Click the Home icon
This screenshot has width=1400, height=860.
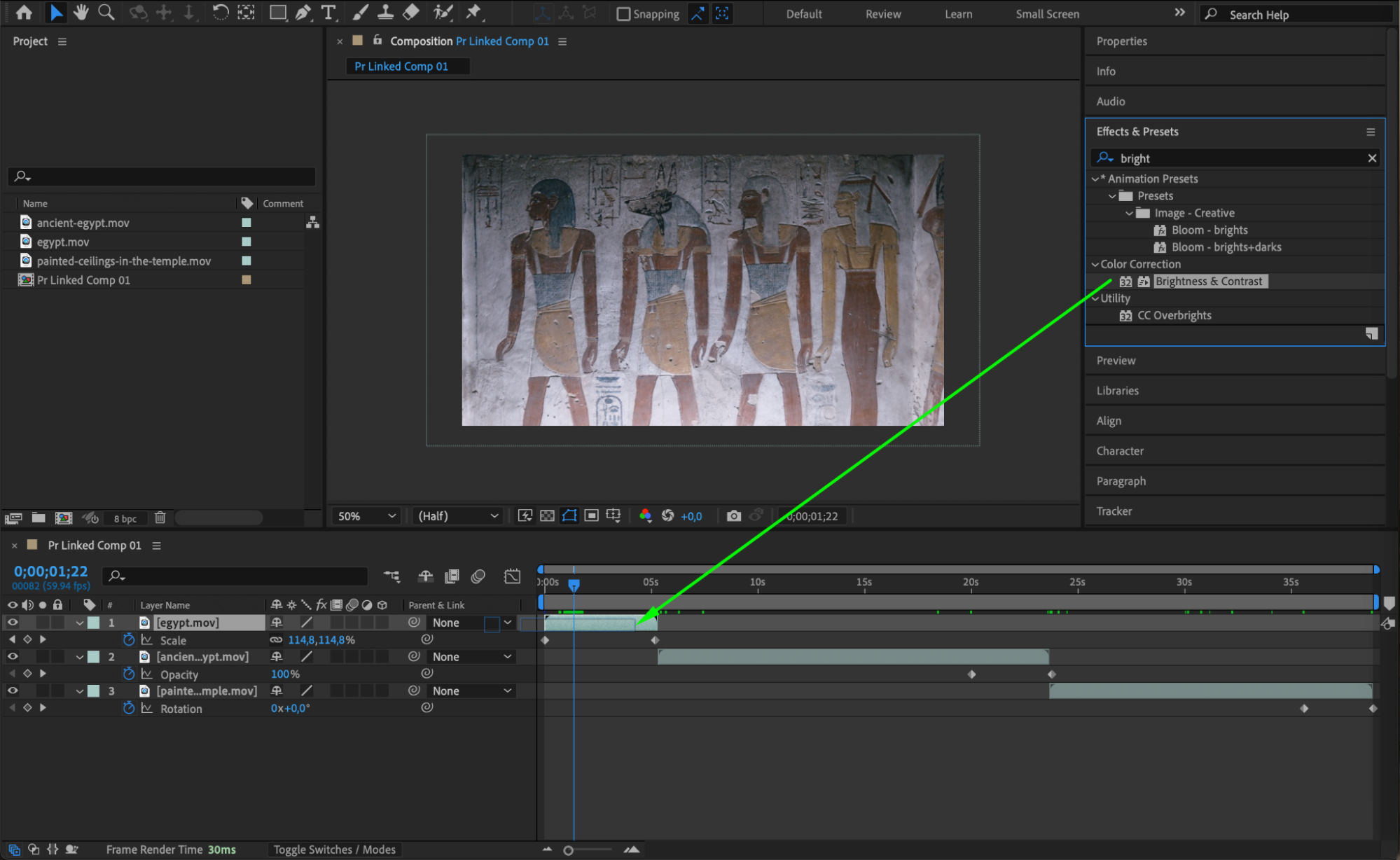click(24, 12)
